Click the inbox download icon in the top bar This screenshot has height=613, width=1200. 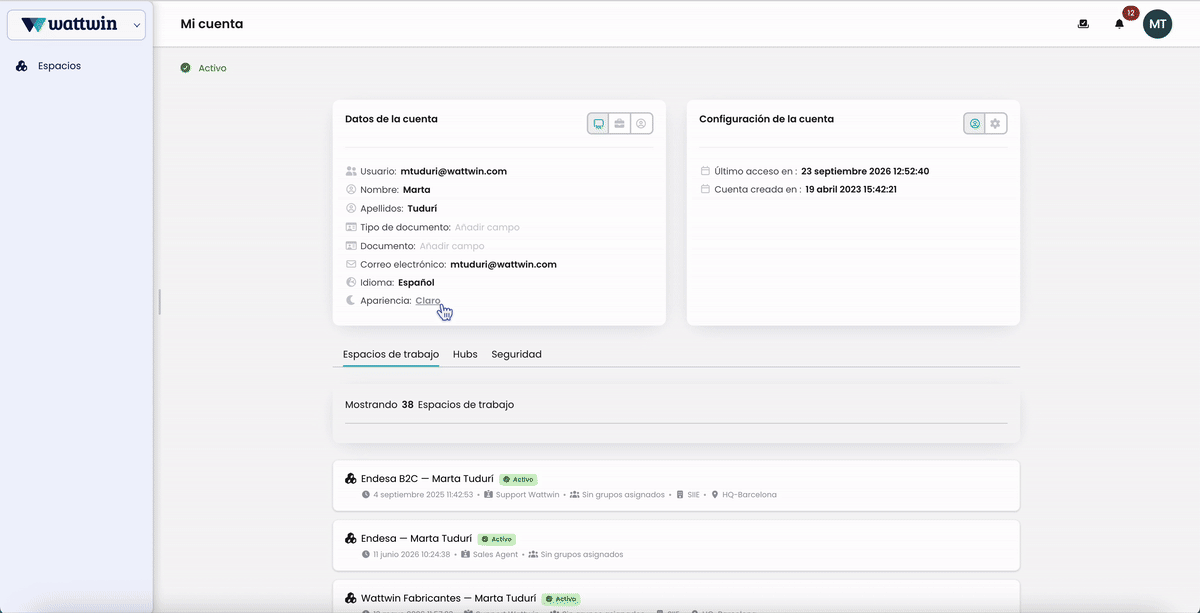point(1083,24)
